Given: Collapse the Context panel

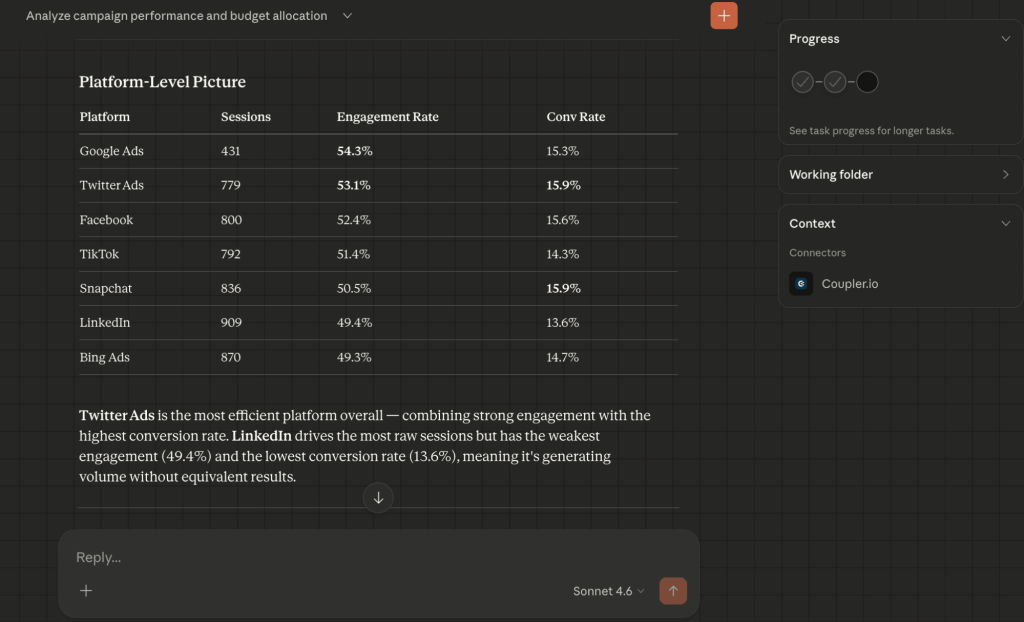Looking at the screenshot, I should pyautogui.click(x=1005, y=224).
